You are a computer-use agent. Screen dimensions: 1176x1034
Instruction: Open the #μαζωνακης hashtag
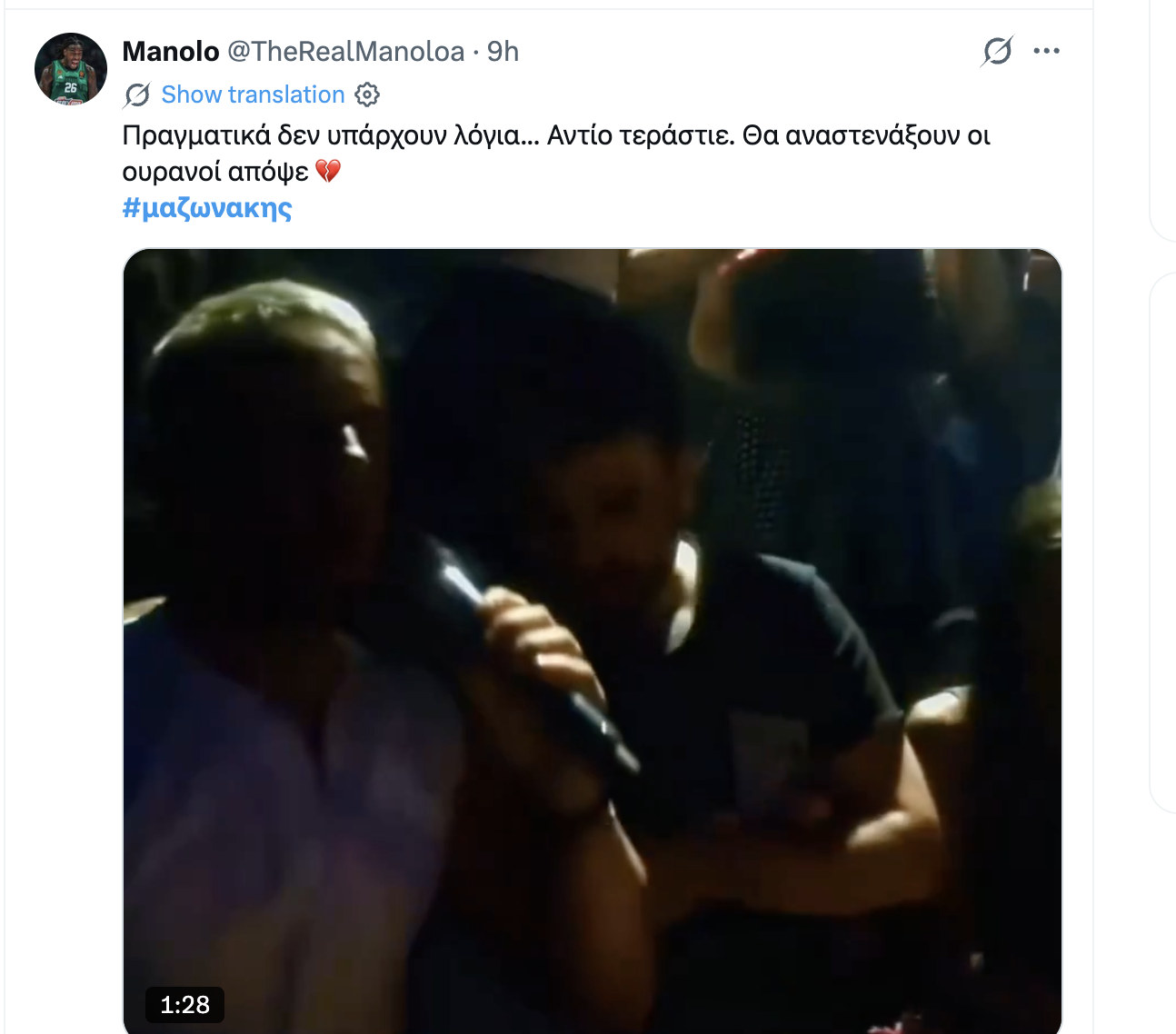point(207,208)
